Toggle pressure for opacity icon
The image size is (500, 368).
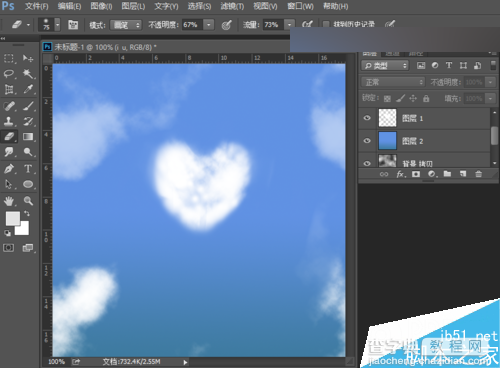227,25
